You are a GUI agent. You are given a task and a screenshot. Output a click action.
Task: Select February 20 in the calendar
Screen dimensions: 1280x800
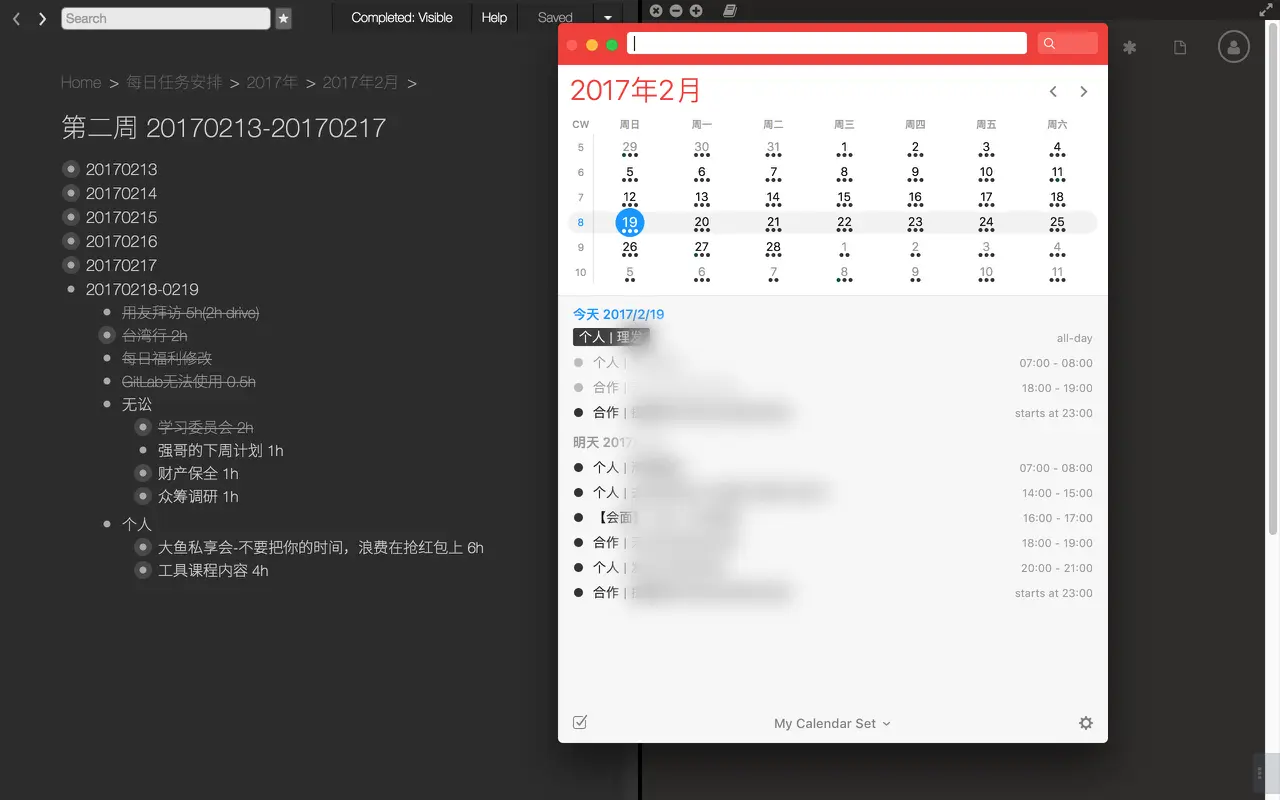click(x=702, y=222)
